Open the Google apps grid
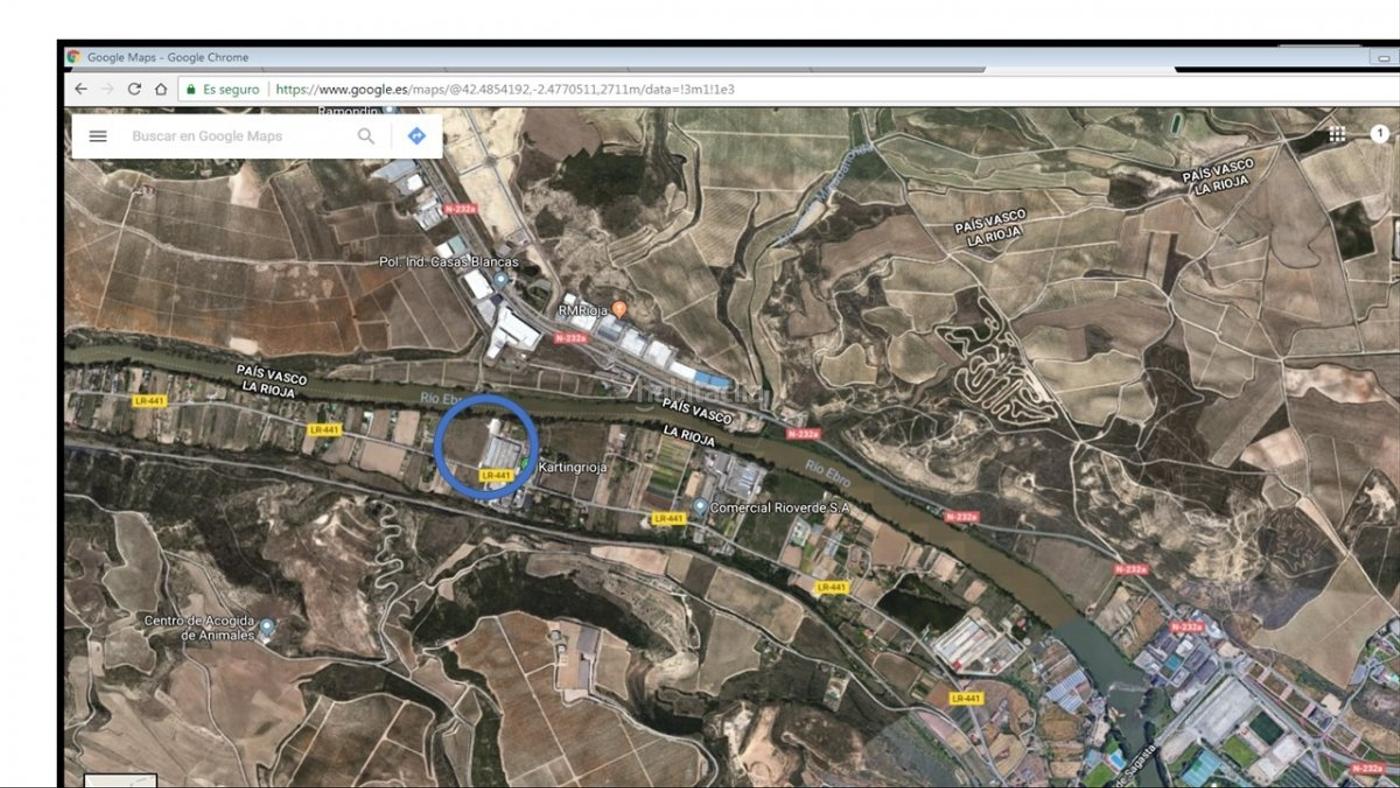Image resolution: width=1400 pixels, height=788 pixels. coord(1337,134)
